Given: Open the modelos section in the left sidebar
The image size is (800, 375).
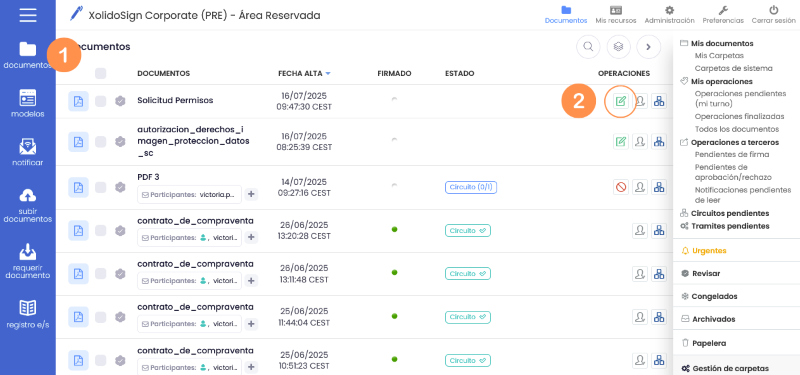Looking at the screenshot, I should click(x=28, y=104).
